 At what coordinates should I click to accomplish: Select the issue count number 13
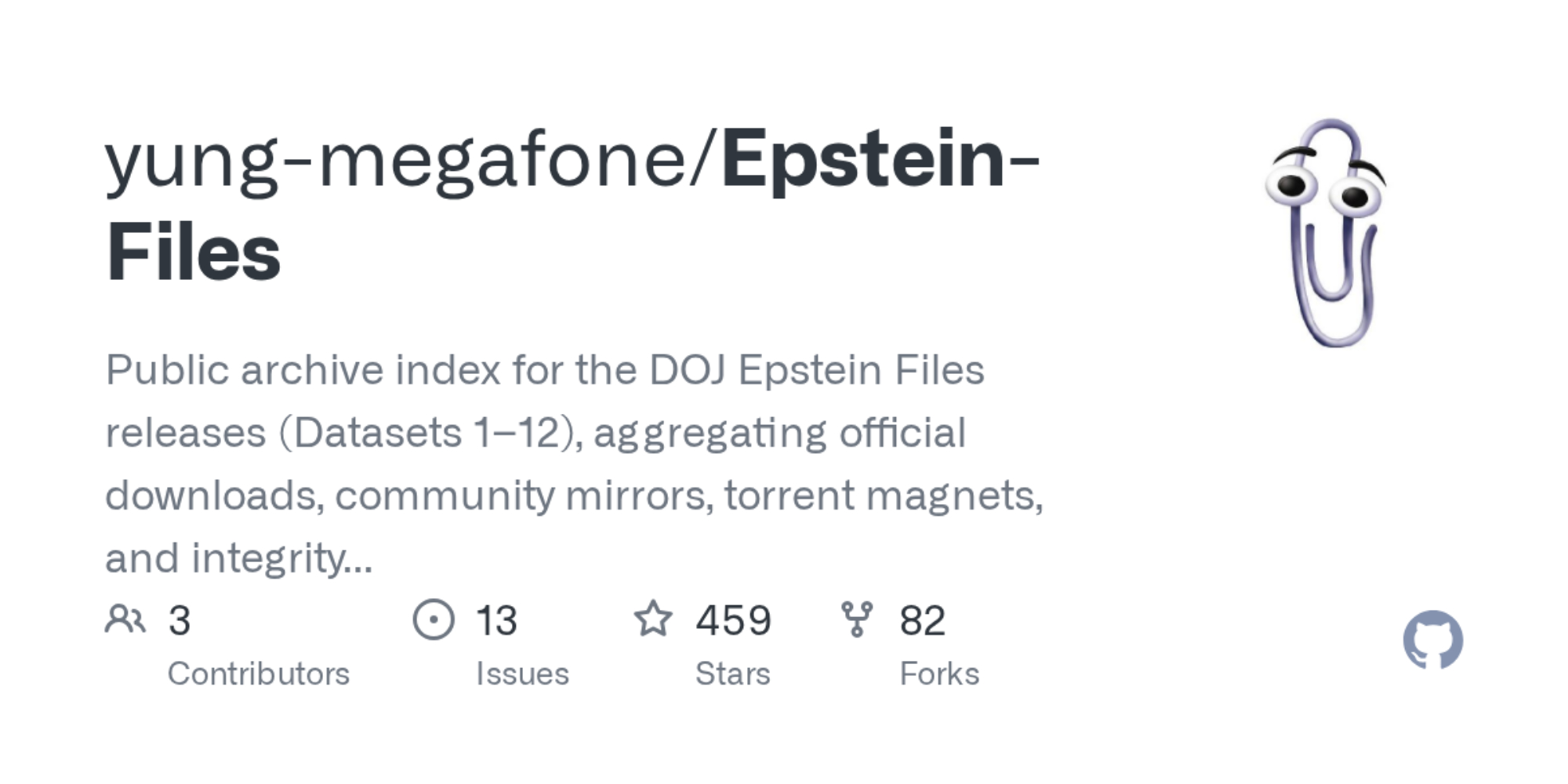tap(496, 621)
